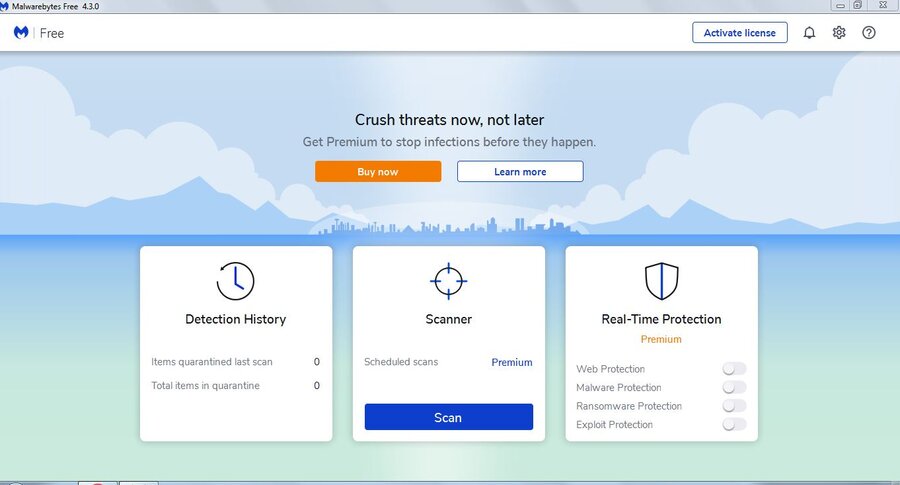Click the orange Premium label under Real-Time Protection

coord(661,339)
